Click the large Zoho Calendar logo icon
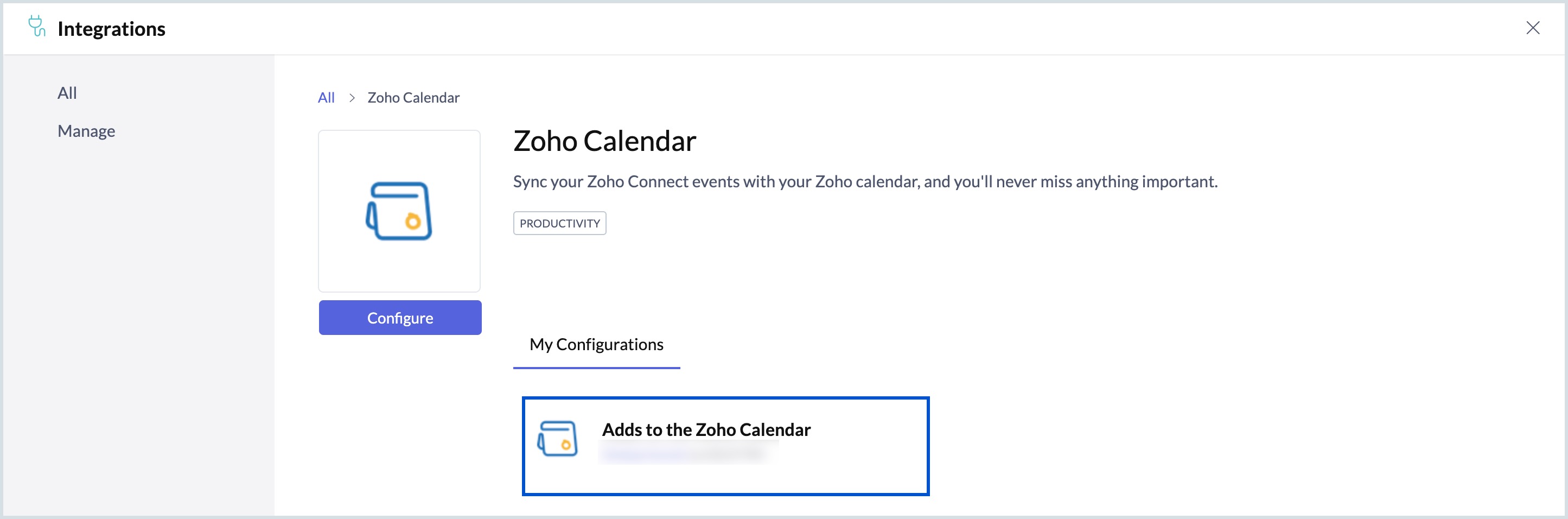Viewport: 1568px width, 519px height. click(399, 211)
